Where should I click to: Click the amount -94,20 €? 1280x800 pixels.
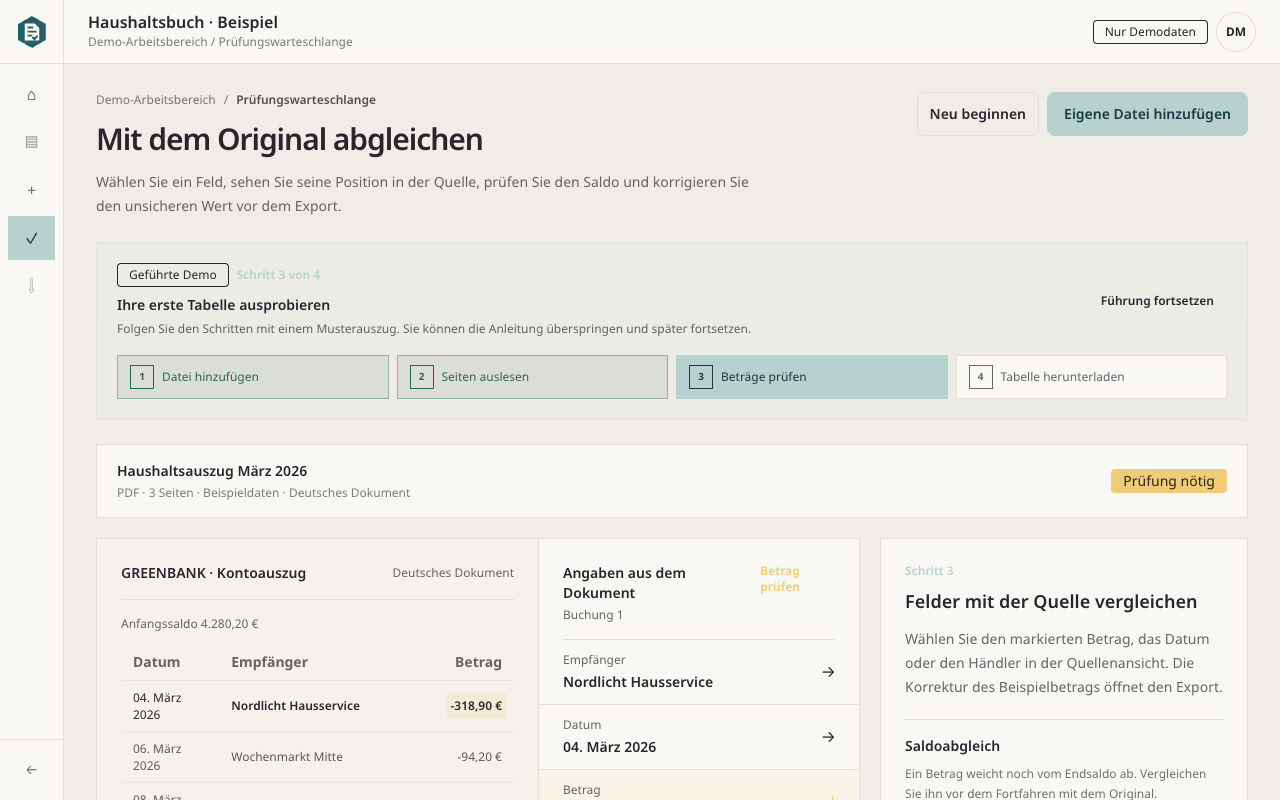[x=480, y=757]
